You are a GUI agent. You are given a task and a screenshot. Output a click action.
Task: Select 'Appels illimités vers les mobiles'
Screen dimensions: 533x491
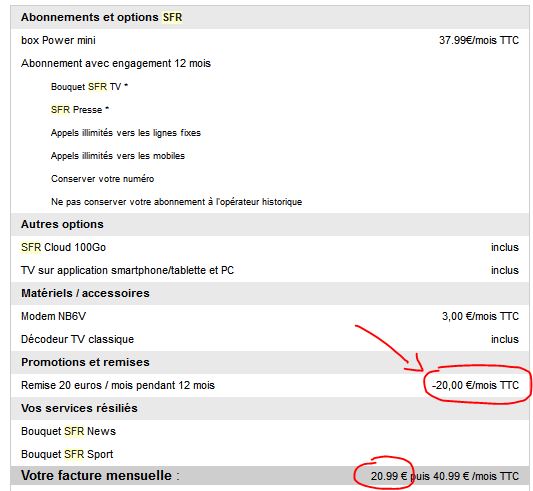pyautogui.click(x=118, y=156)
